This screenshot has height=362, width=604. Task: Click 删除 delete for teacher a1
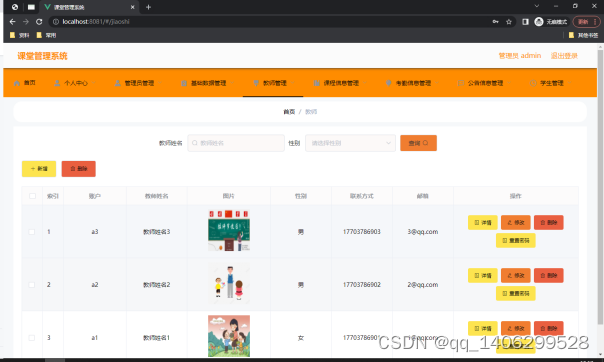tap(549, 328)
